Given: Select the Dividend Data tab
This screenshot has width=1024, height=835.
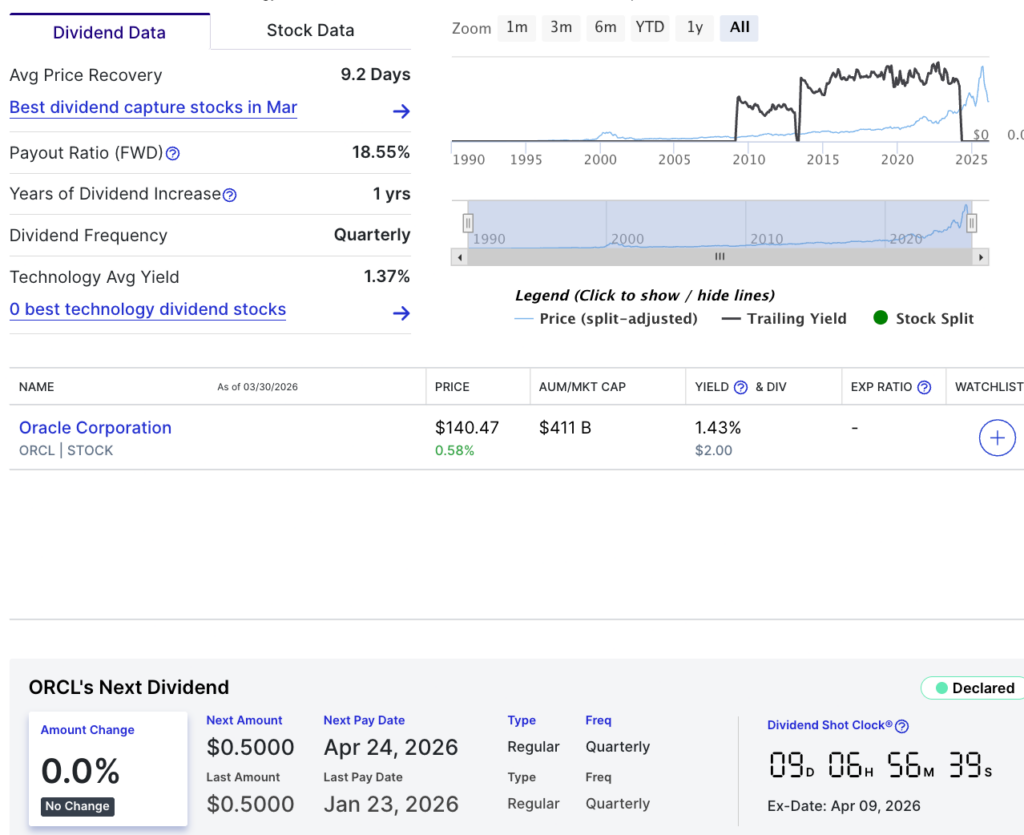Looking at the screenshot, I should click(109, 32).
